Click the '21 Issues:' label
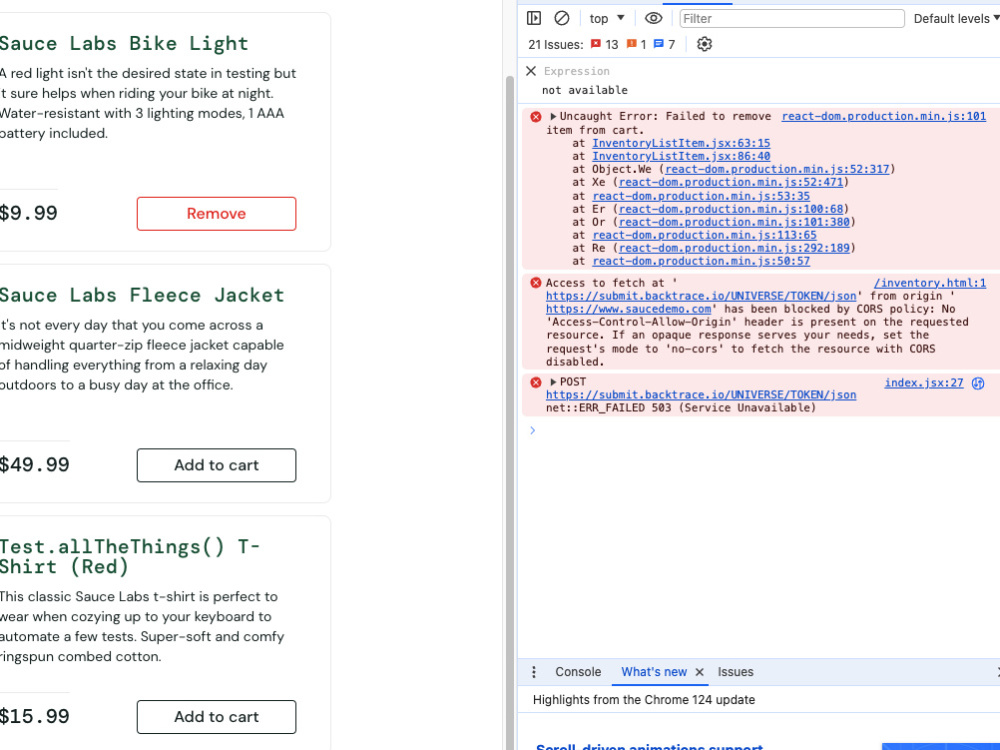 (x=555, y=44)
